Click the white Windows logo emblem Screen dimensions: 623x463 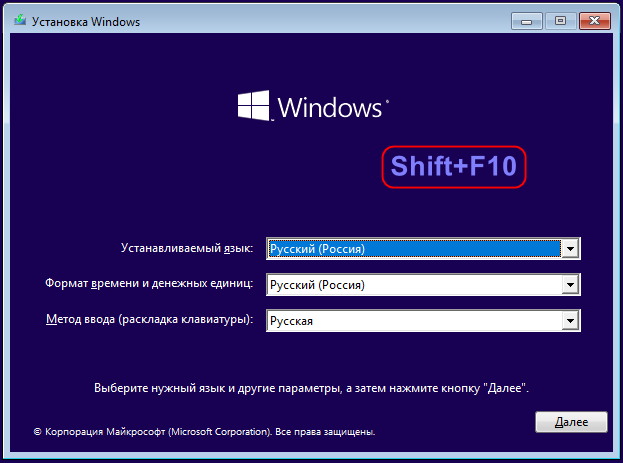pos(253,106)
